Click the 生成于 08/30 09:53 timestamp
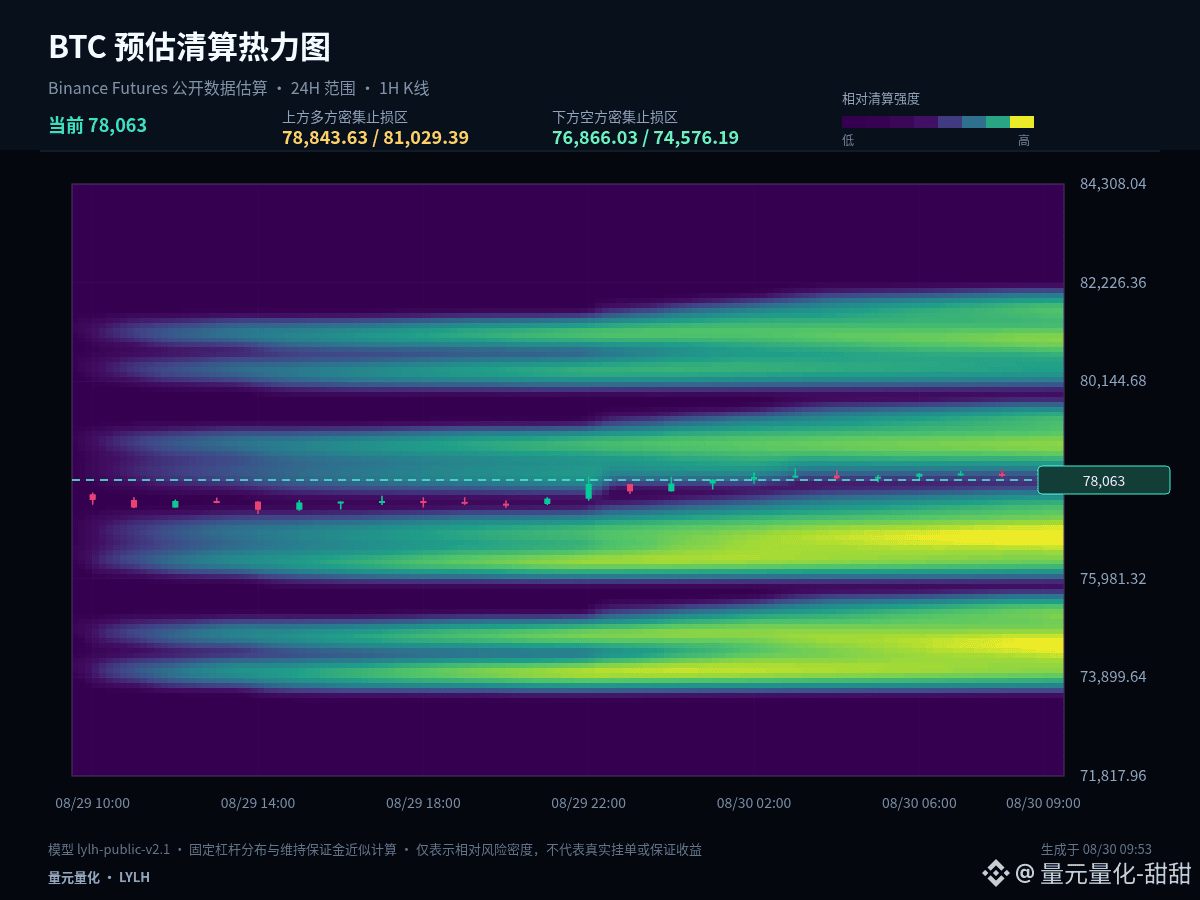Screen dimensions: 1200x900 tap(1096, 850)
